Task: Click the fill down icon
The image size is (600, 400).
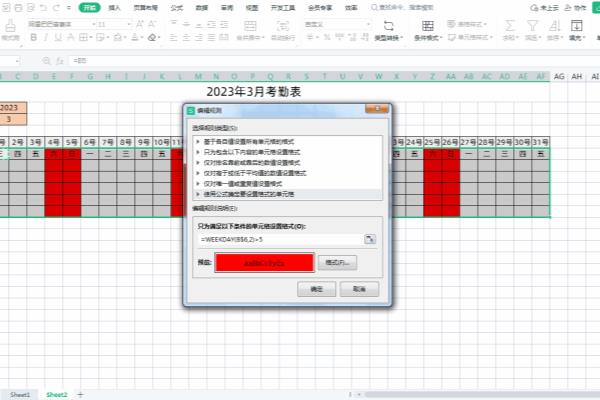Action: [576, 26]
